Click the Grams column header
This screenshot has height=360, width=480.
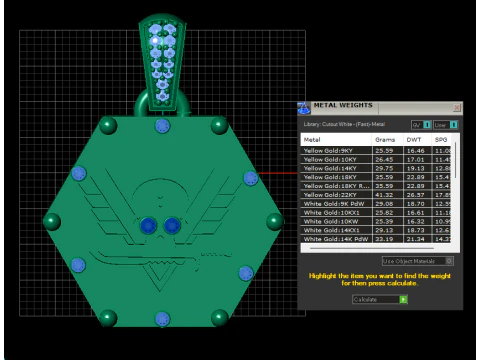coord(387,140)
